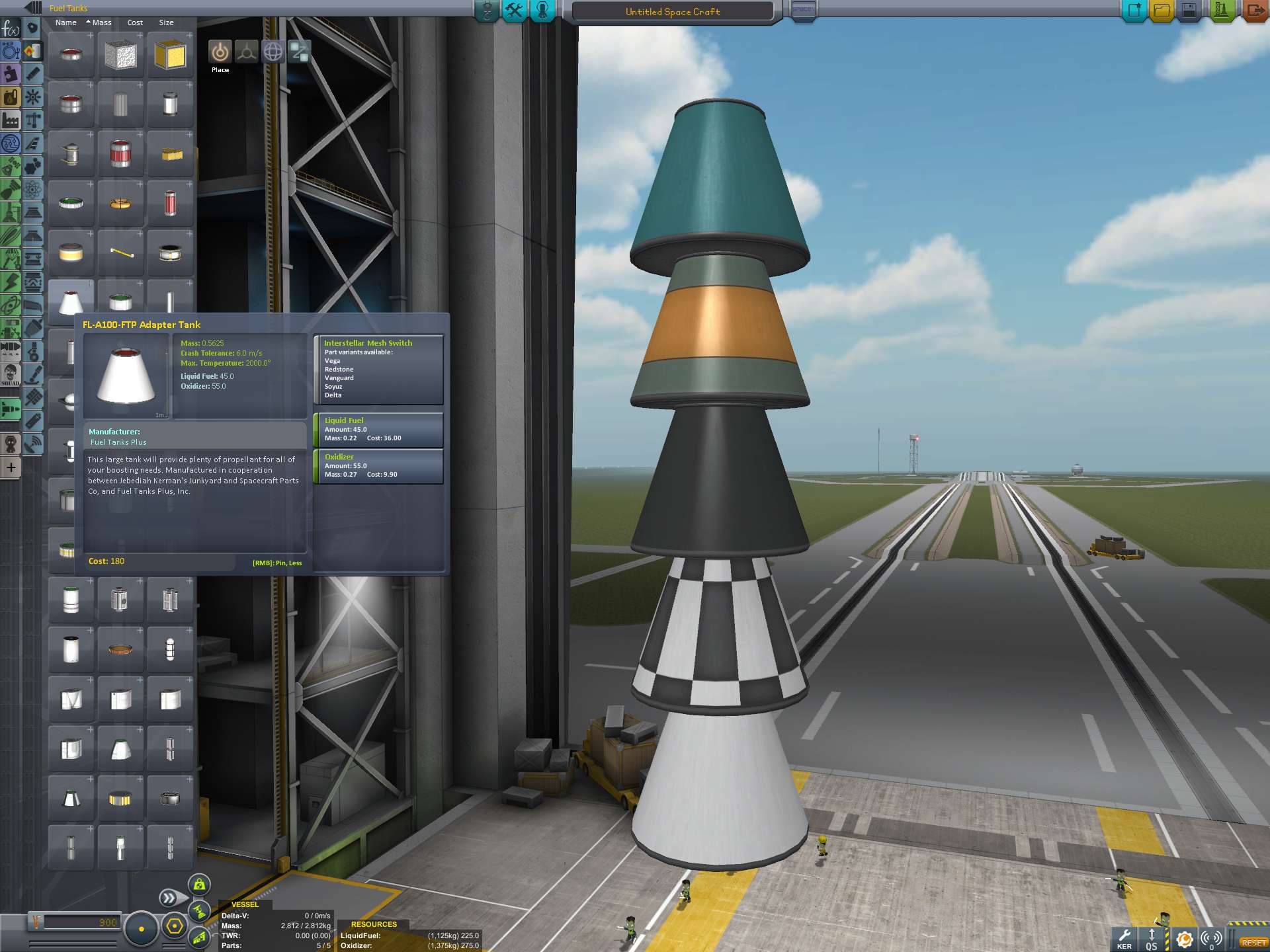Viewport: 1270px width, 952px height.
Task: Launch the vessel with the green launch icon
Action: click(x=1221, y=10)
